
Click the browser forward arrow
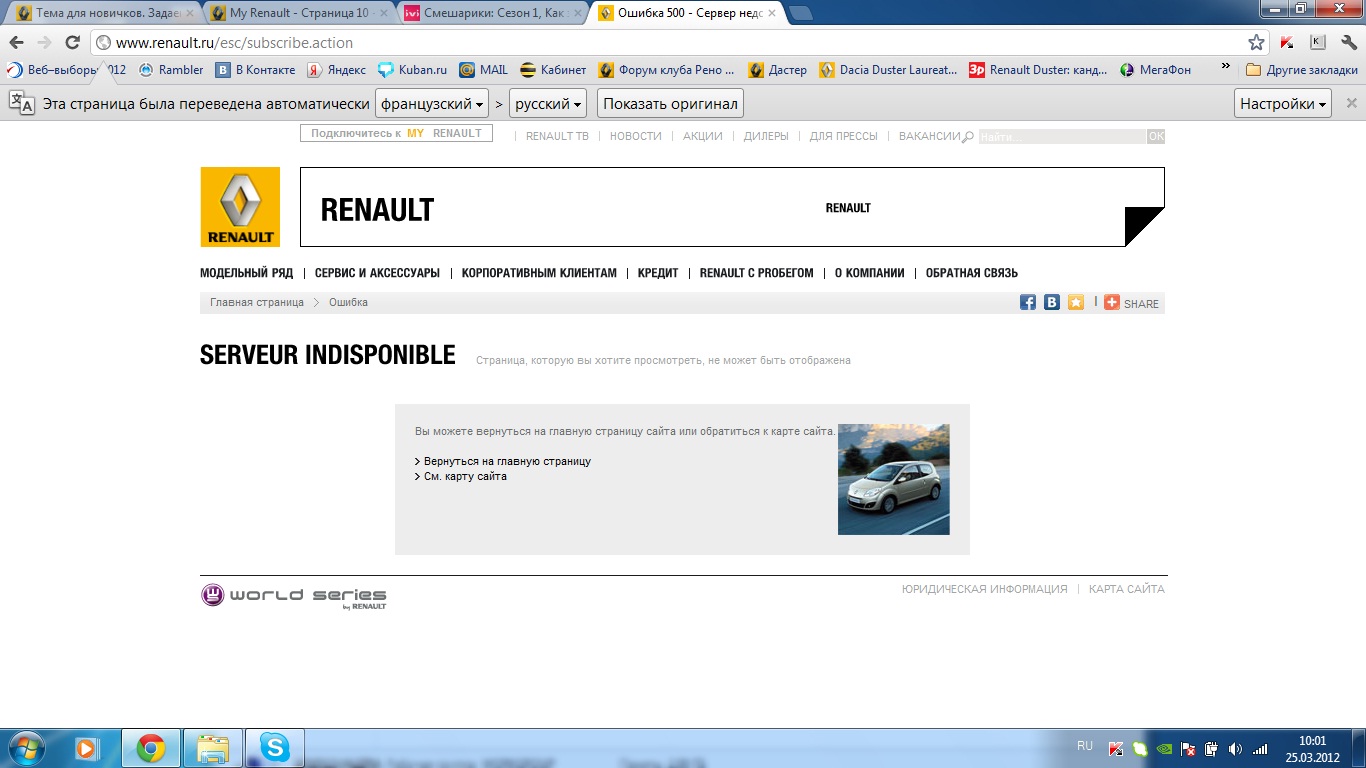tap(44, 43)
